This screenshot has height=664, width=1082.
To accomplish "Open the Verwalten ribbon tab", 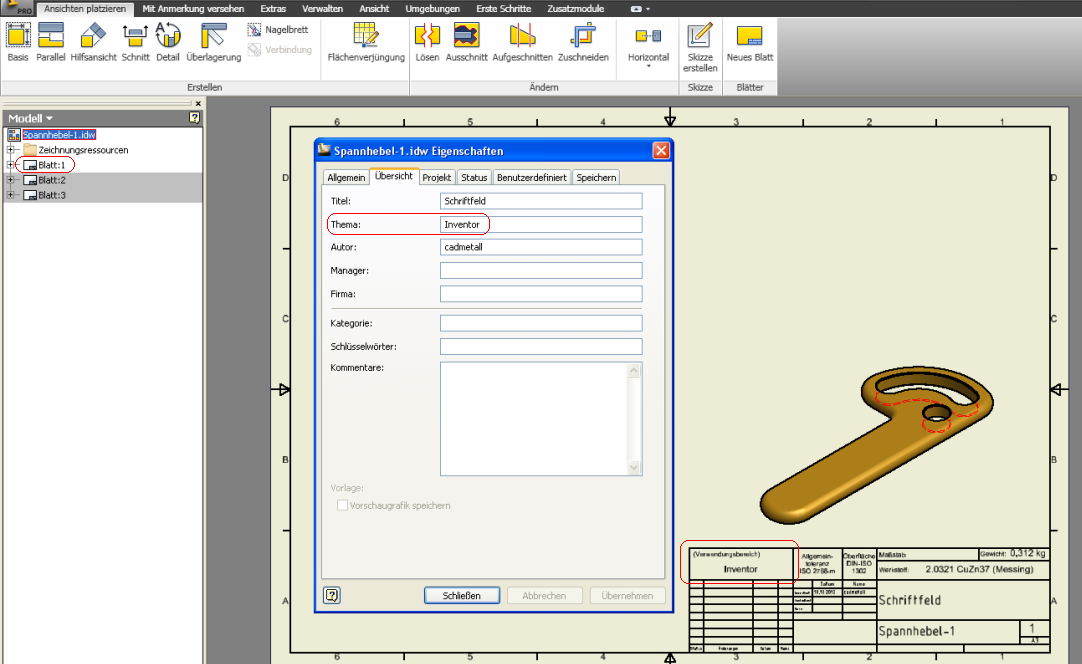I will click(322, 9).
